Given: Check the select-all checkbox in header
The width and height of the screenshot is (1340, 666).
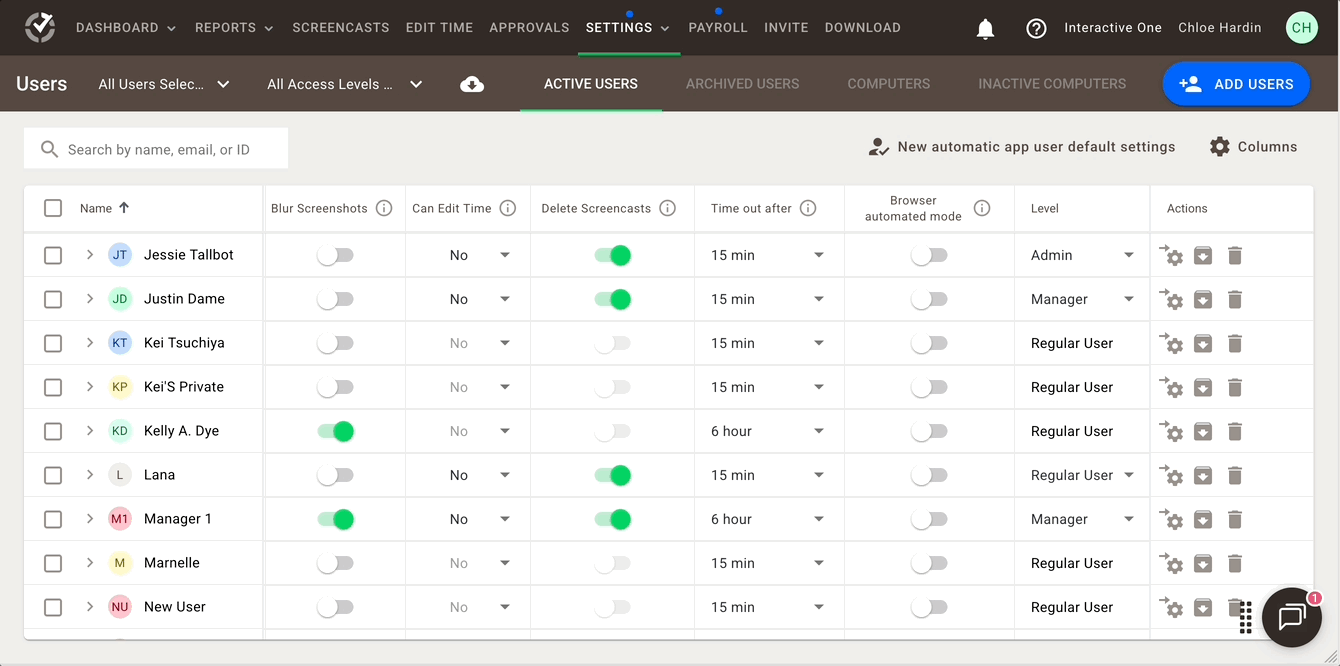Looking at the screenshot, I should [x=53, y=208].
